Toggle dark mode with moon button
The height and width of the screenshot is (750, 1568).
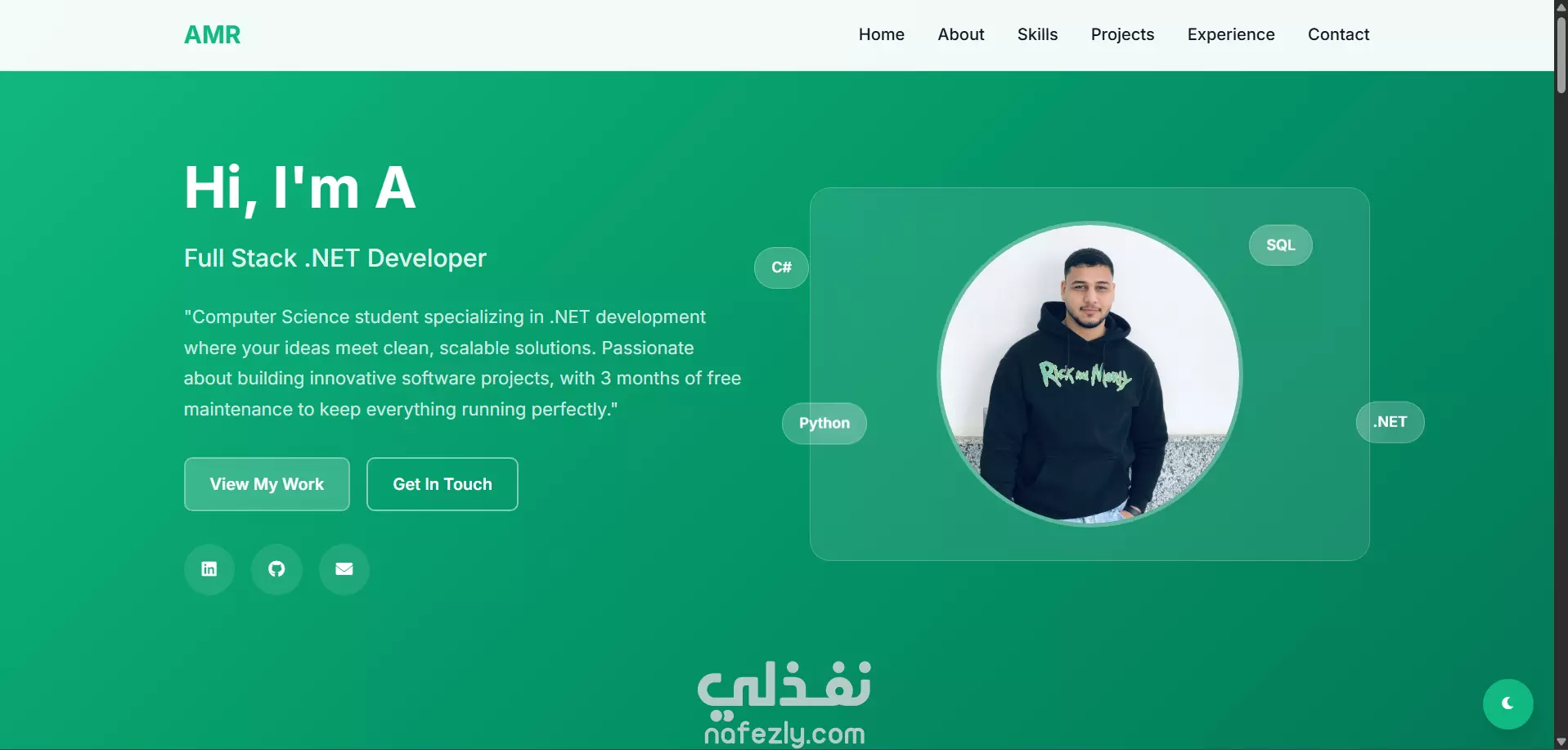point(1507,703)
